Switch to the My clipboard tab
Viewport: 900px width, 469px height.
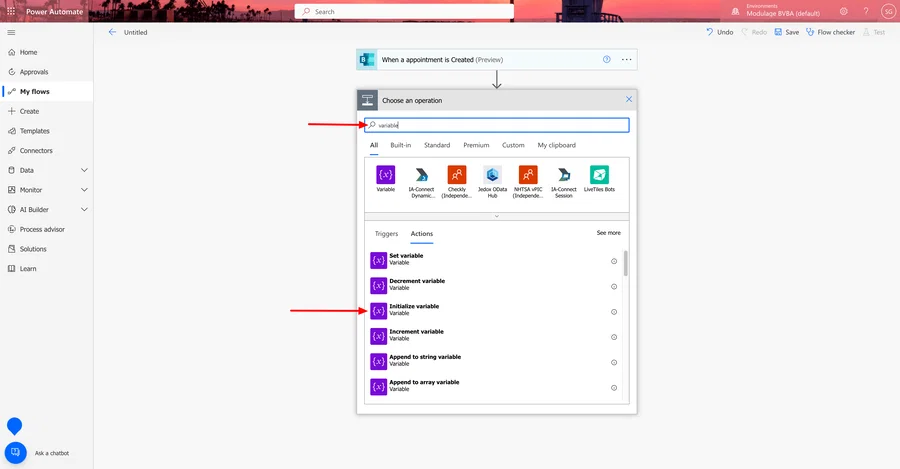[x=556, y=145]
